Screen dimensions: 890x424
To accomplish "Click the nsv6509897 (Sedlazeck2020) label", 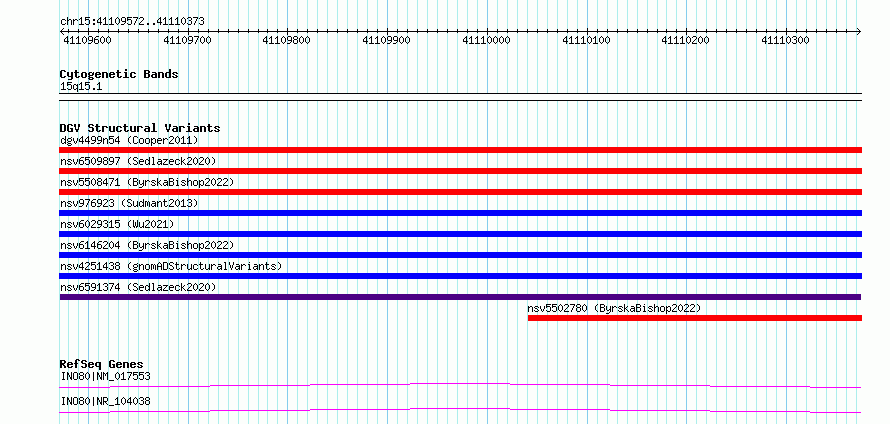I will click(x=138, y=161).
